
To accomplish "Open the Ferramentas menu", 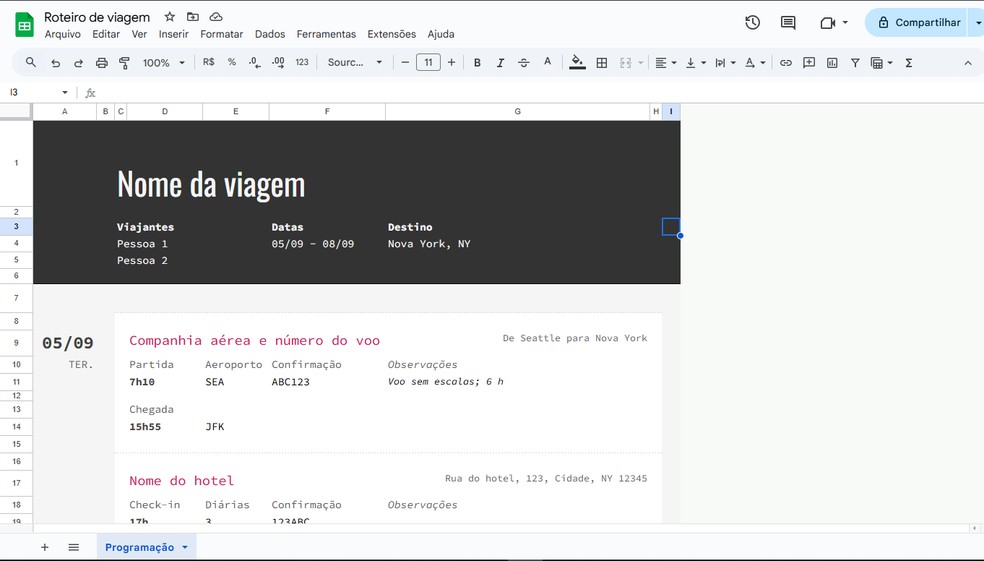I will coord(326,34).
